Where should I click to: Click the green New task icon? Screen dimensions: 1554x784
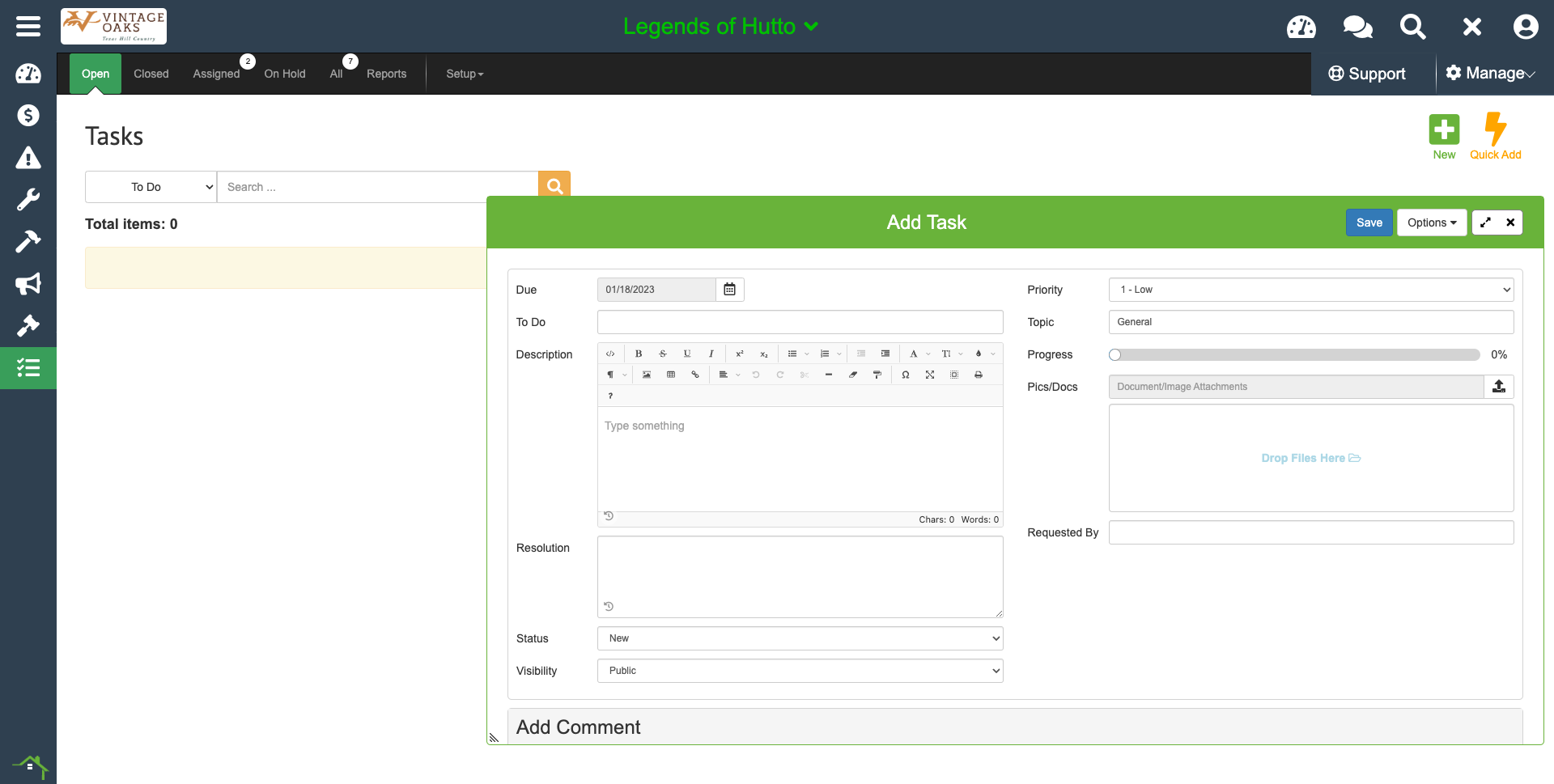1443,130
